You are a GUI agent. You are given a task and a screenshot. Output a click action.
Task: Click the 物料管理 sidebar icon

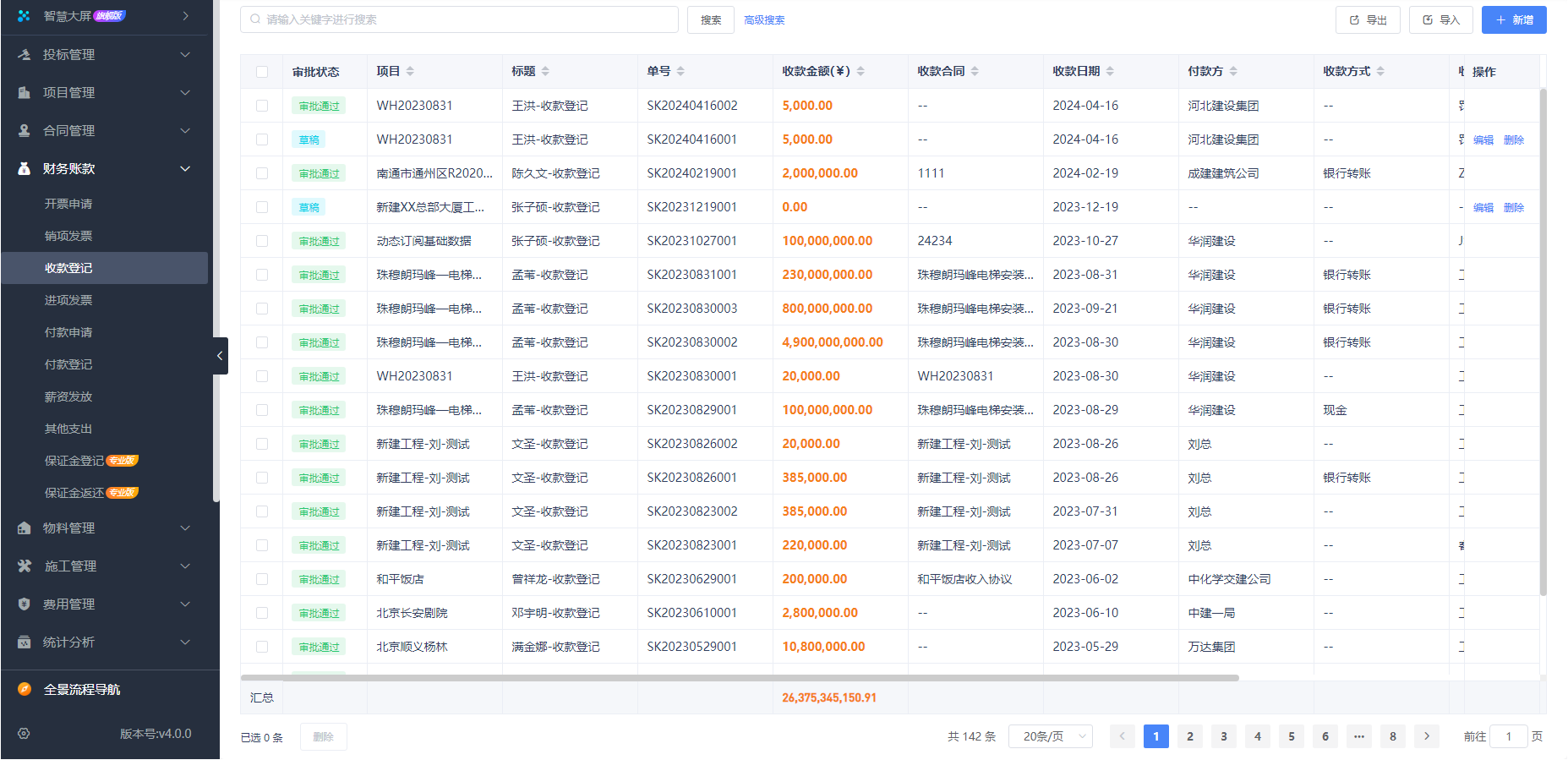pyautogui.click(x=25, y=528)
